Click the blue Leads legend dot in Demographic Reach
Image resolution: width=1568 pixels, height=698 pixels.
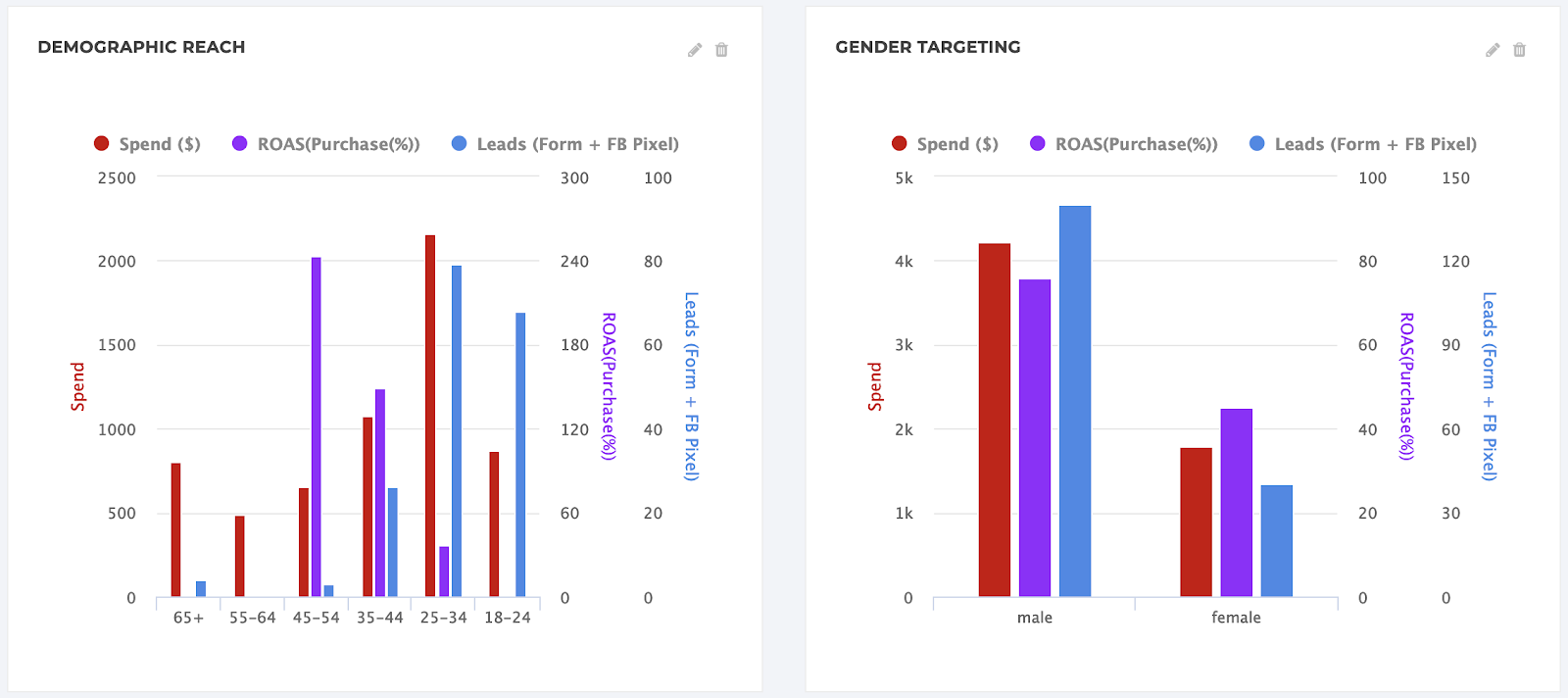(x=458, y=143)
